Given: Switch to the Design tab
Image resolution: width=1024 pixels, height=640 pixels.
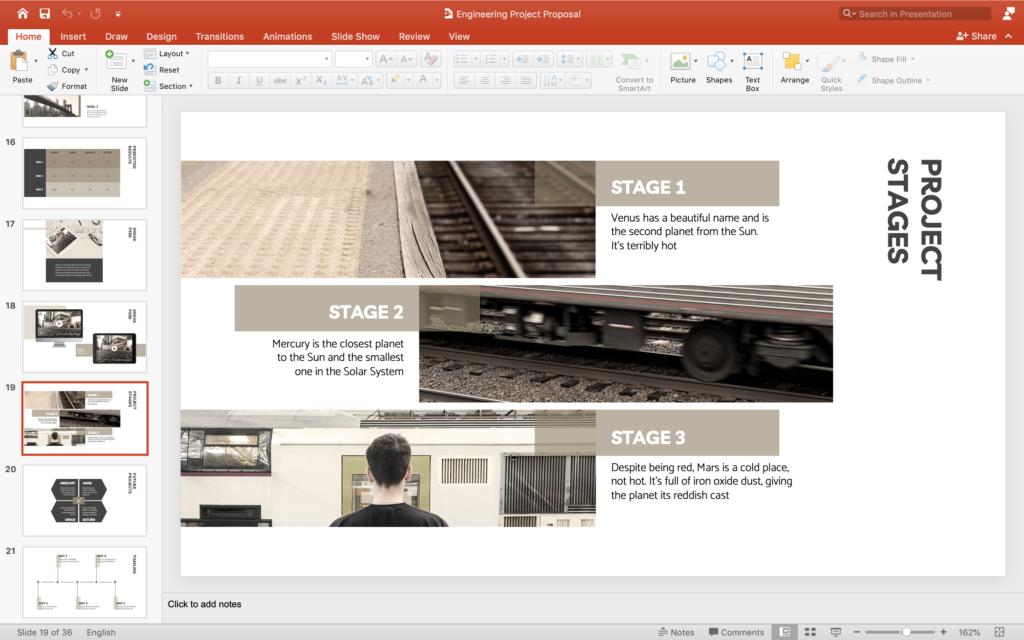Looking at the screenshot, I should click(161, 37).
